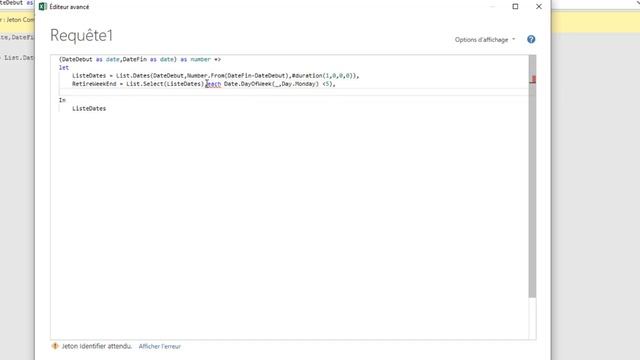
Task: Open the Options d'affichage dropdown
Action: [485, 40]
